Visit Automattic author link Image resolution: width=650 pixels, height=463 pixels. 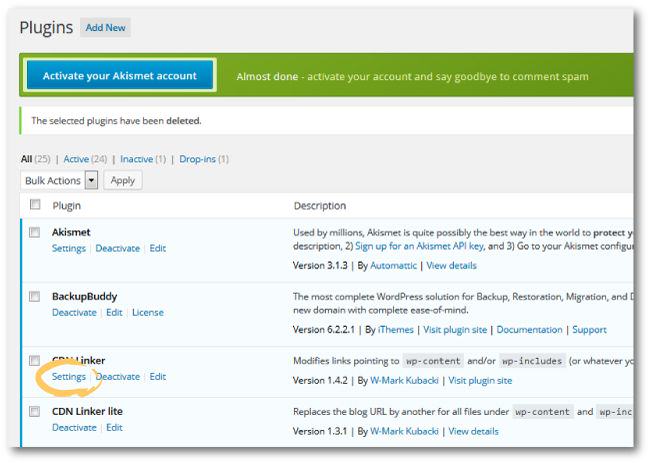(x=393, y=265)
